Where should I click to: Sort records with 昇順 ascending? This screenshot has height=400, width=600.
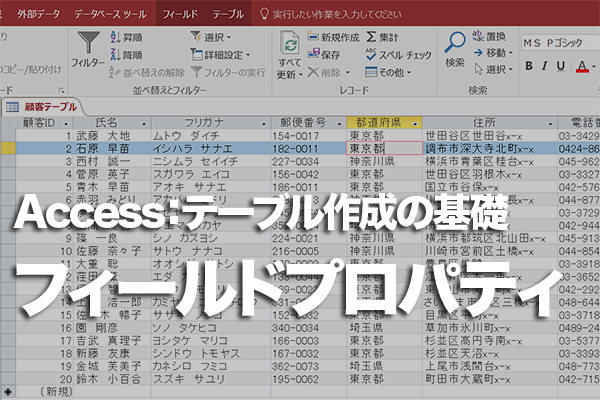[126, 37]
